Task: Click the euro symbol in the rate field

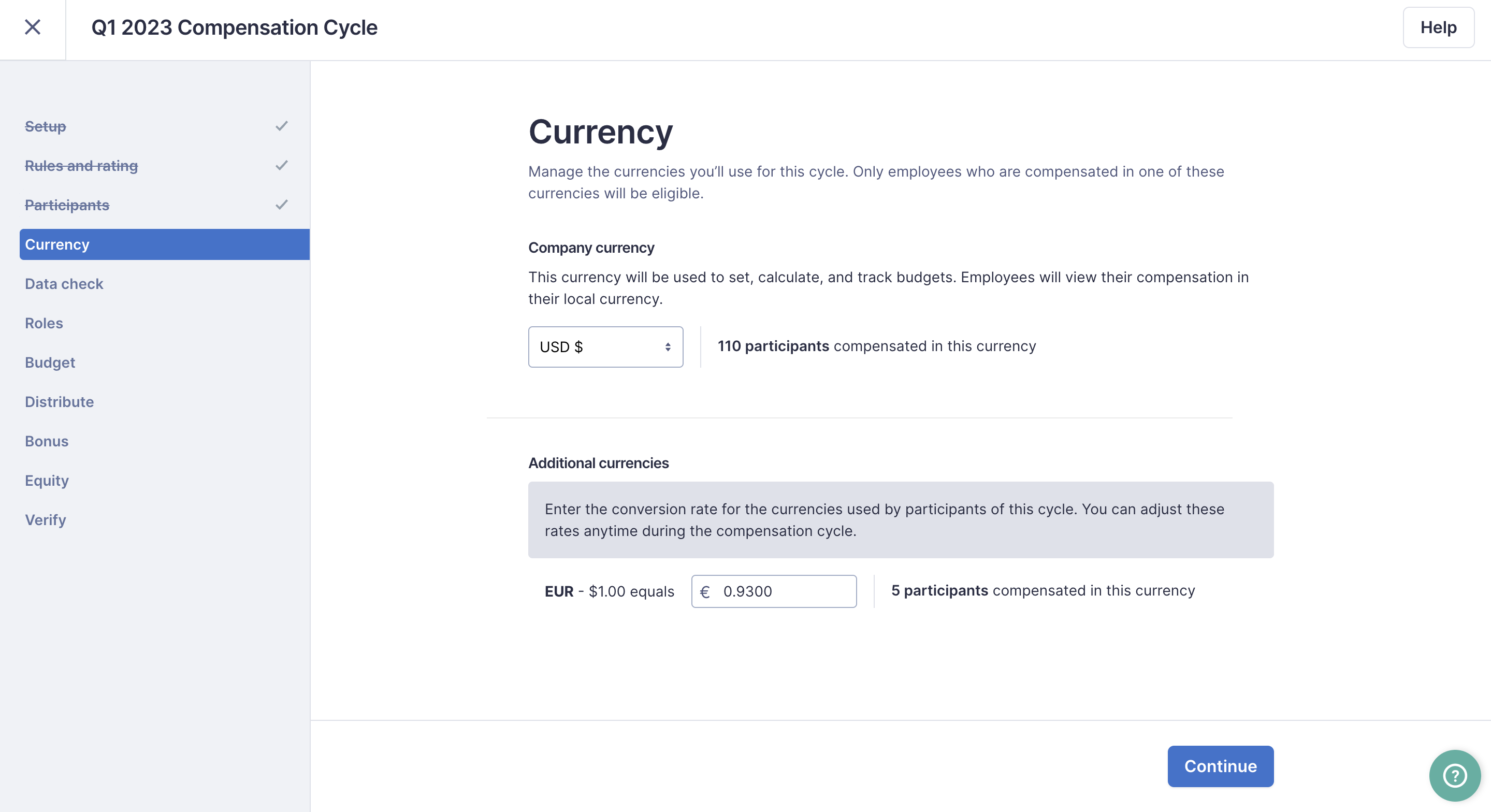Action: point(705,591)
